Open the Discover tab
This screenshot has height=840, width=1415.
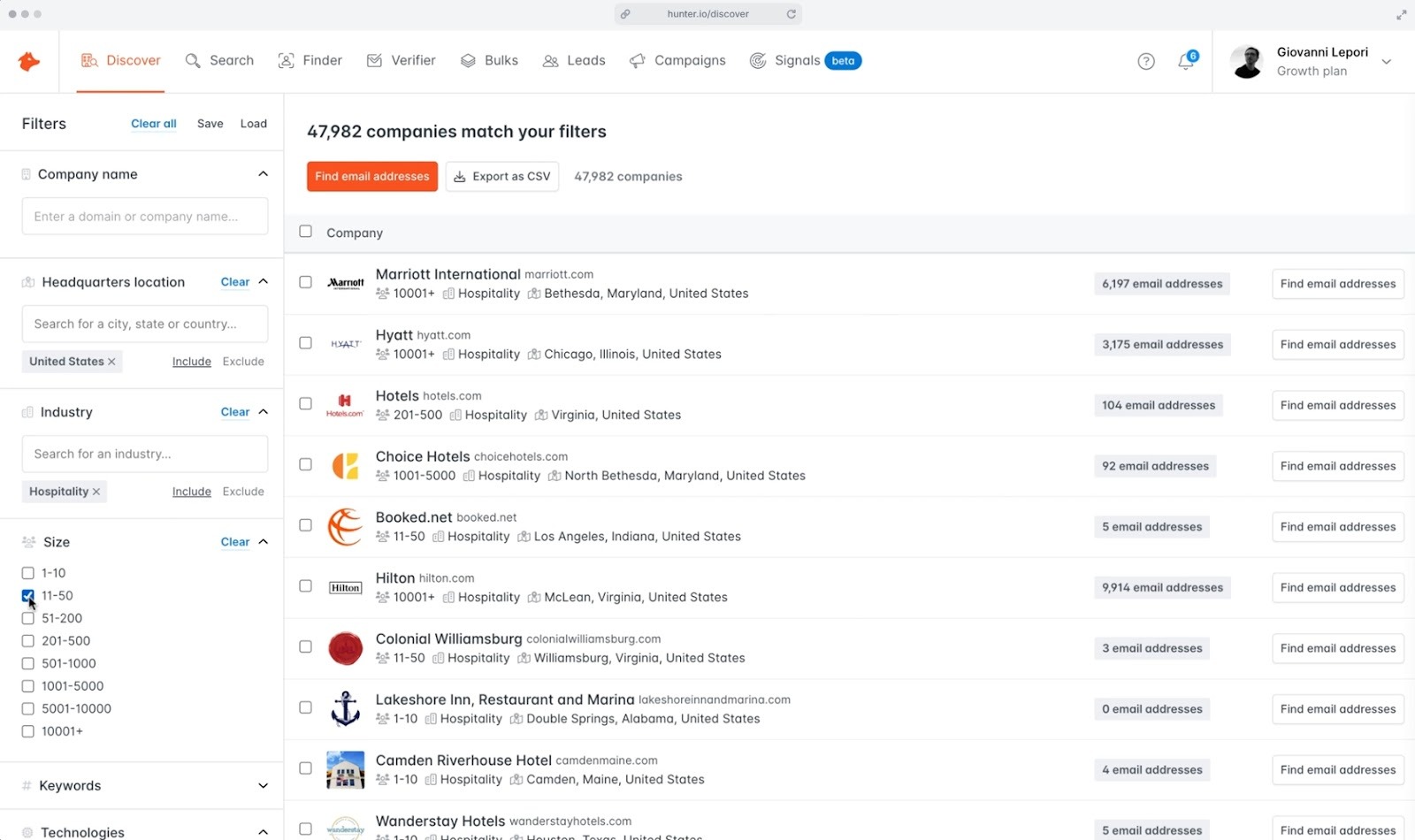pyautogui.click(x=121, y=61)
